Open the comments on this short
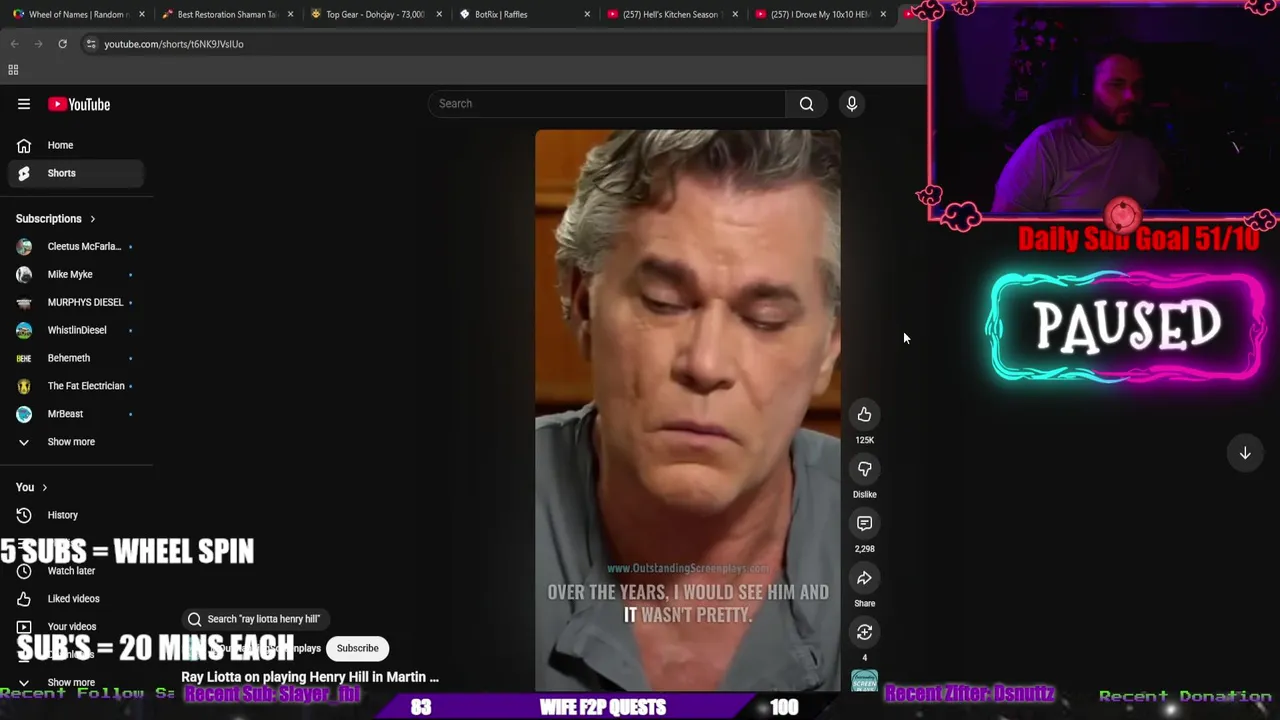This screenshot has height=720, width=1280. [864, 523]
